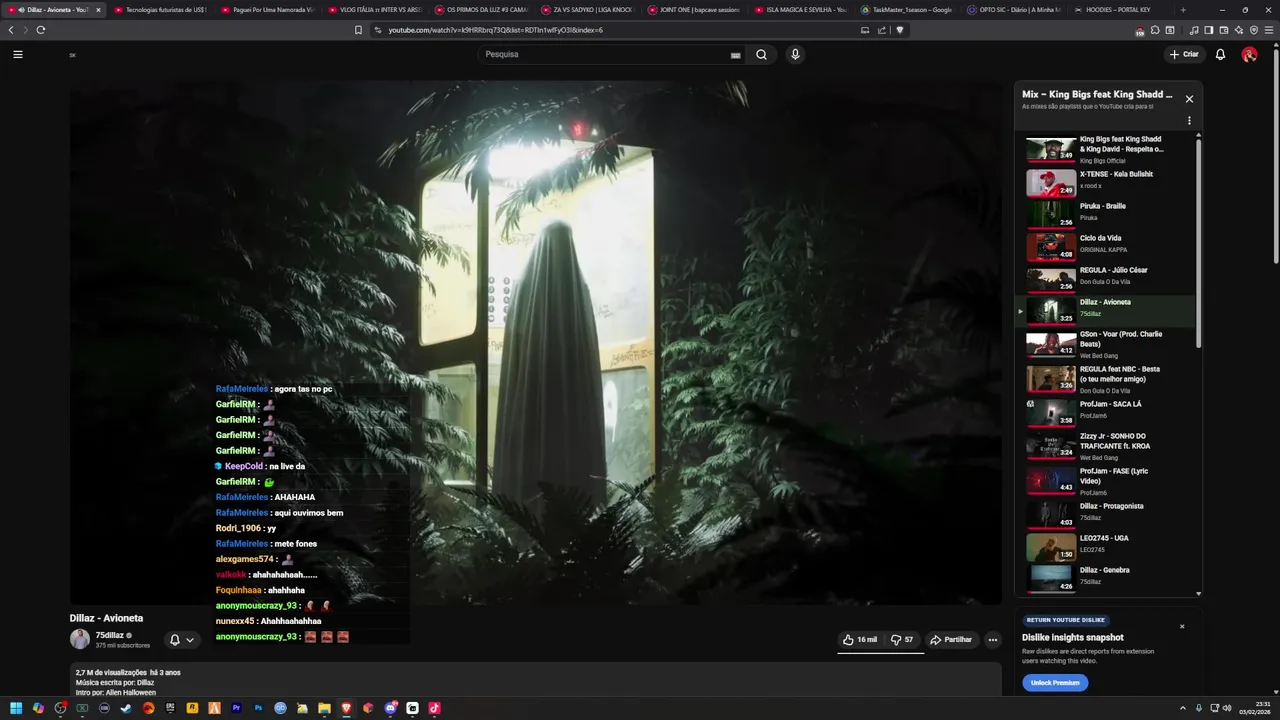1280x720 pixels.
Task: Play X-TENSE - Kela Bullshit from the mix
Action: 1110,182
